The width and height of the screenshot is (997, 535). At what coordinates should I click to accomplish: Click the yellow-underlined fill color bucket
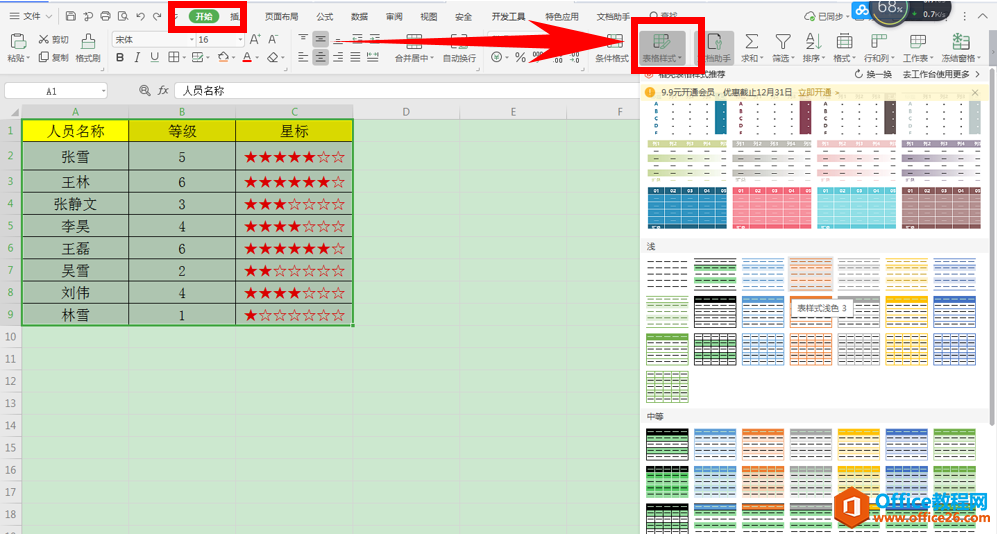223,57
